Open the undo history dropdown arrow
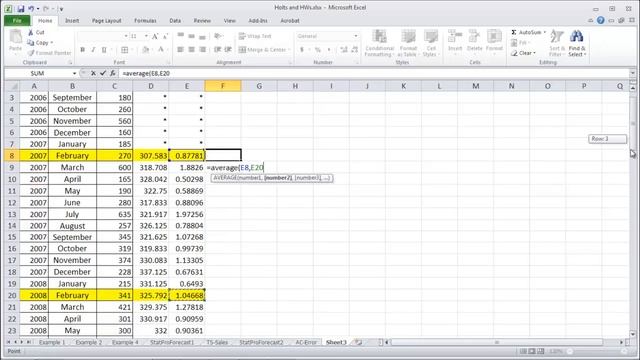 38,9
